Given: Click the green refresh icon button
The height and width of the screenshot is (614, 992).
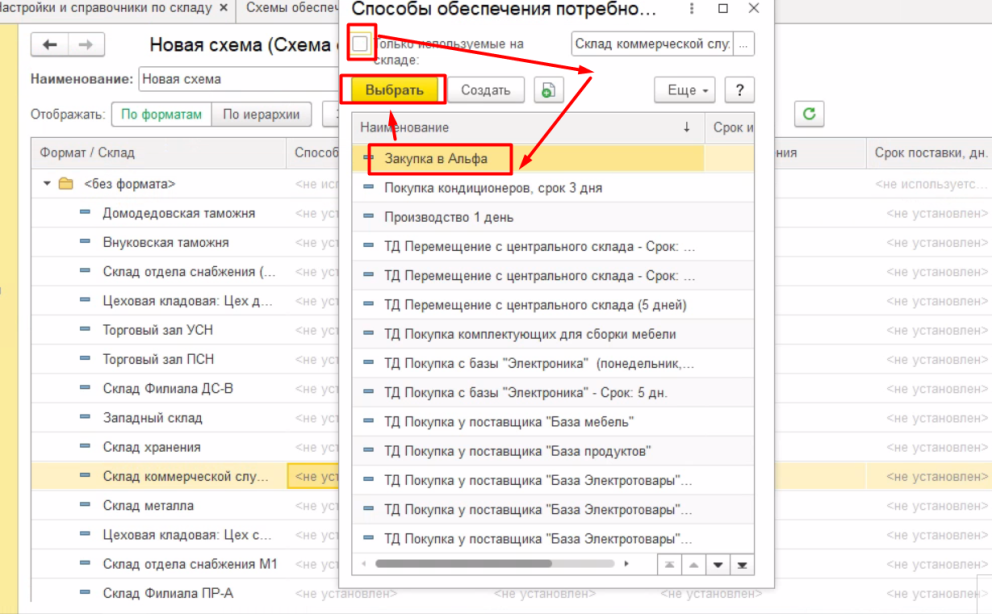Looking at the screenshot, I should [809, 114].
